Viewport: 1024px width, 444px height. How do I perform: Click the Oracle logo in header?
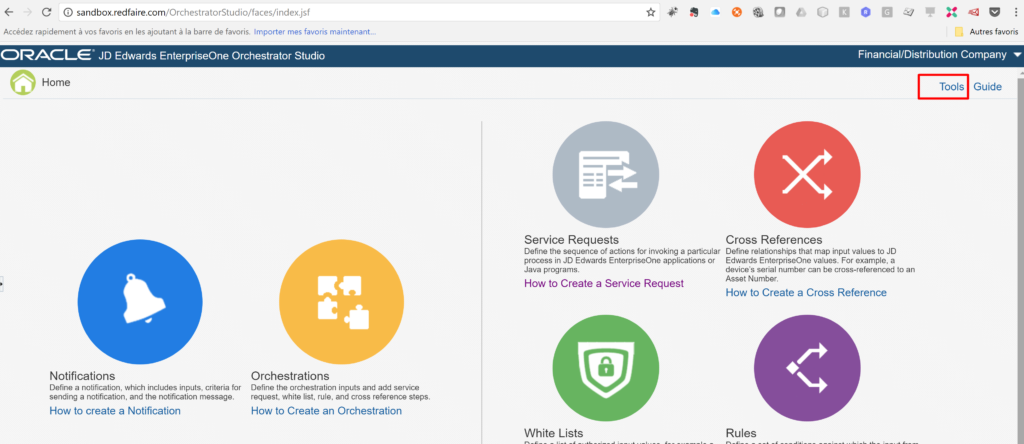pyautogui.click(x=46, y=56)
